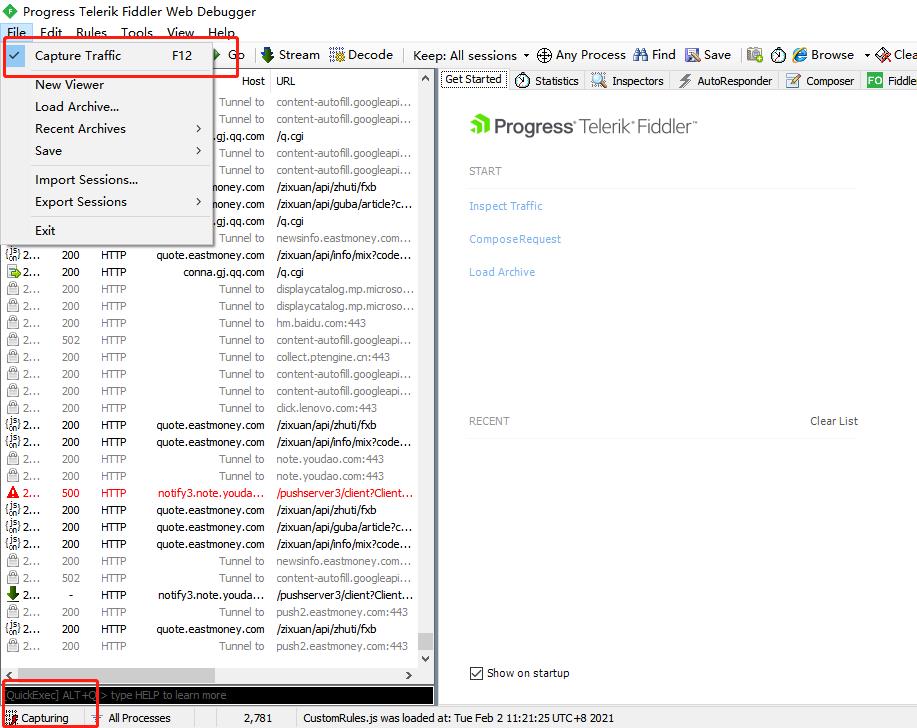The image size is (917, 728).
Task: Click the CustomRules.js loaded status message
Action: (x=458, y=717)
